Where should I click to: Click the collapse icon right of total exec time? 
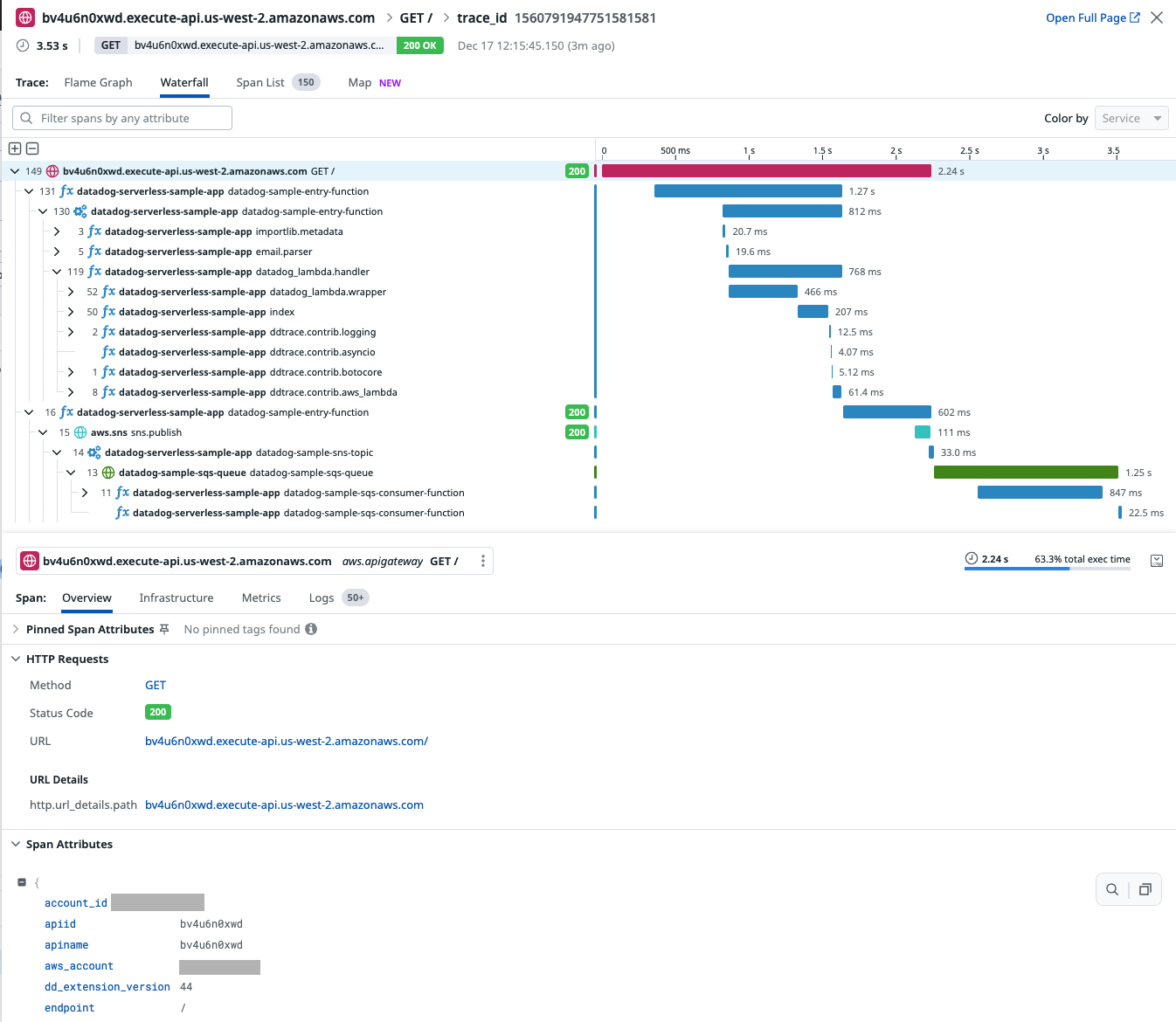[1157, 560]
